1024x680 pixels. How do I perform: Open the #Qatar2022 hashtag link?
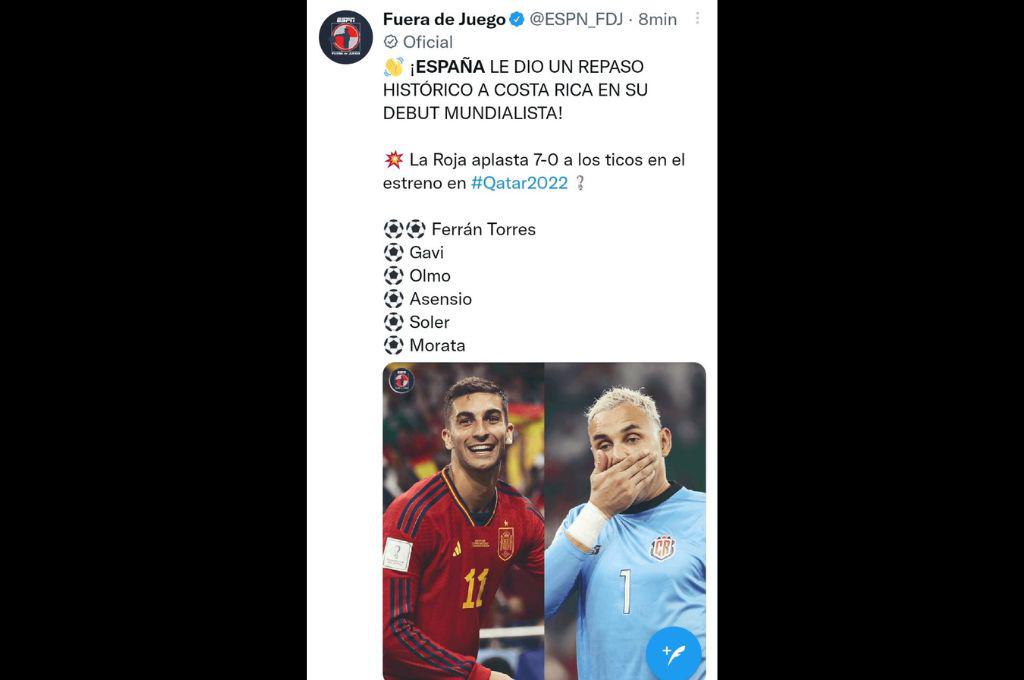pos(520,183)
